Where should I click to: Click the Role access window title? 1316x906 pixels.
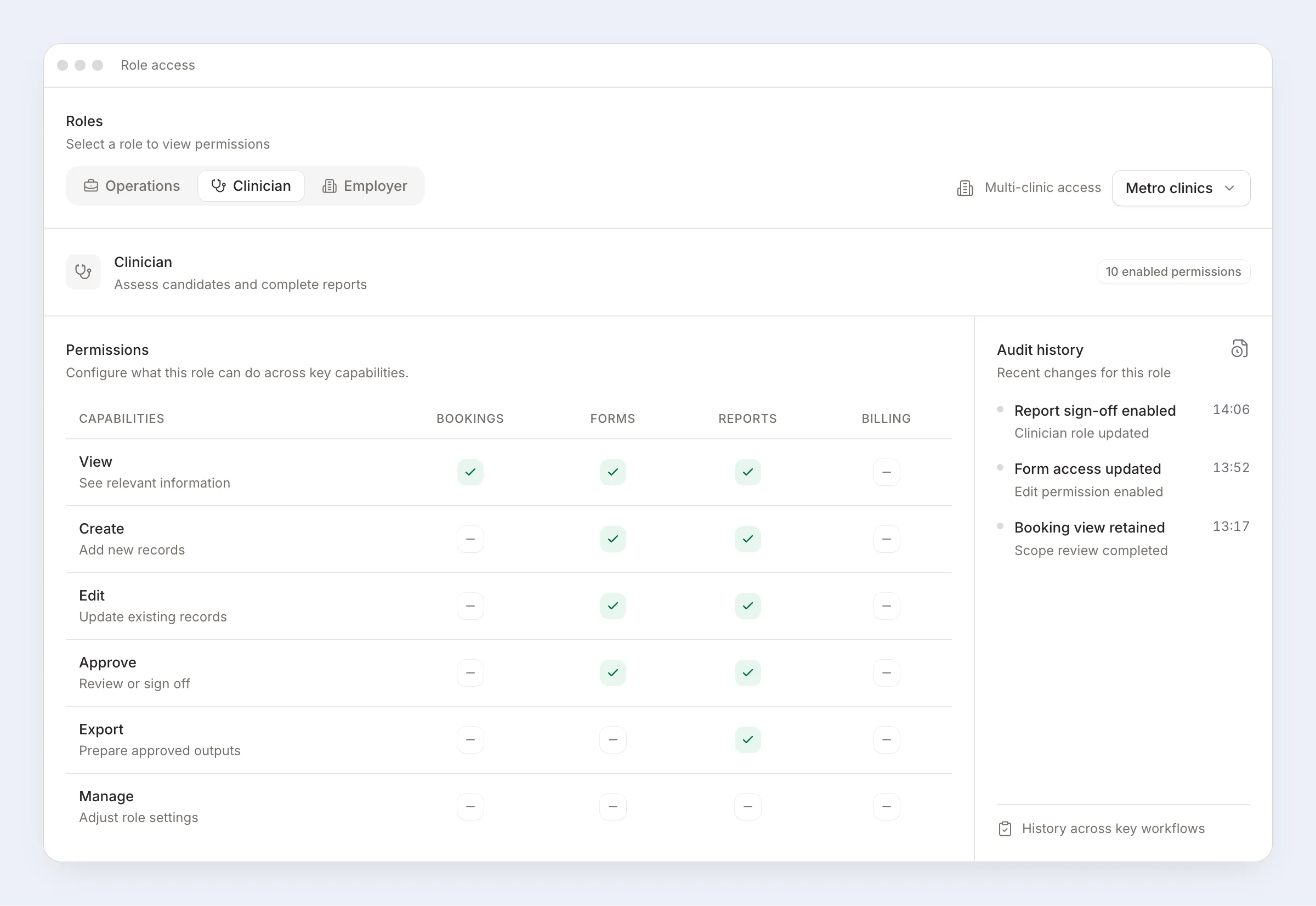pyautogui.click(x=158, y=65)
